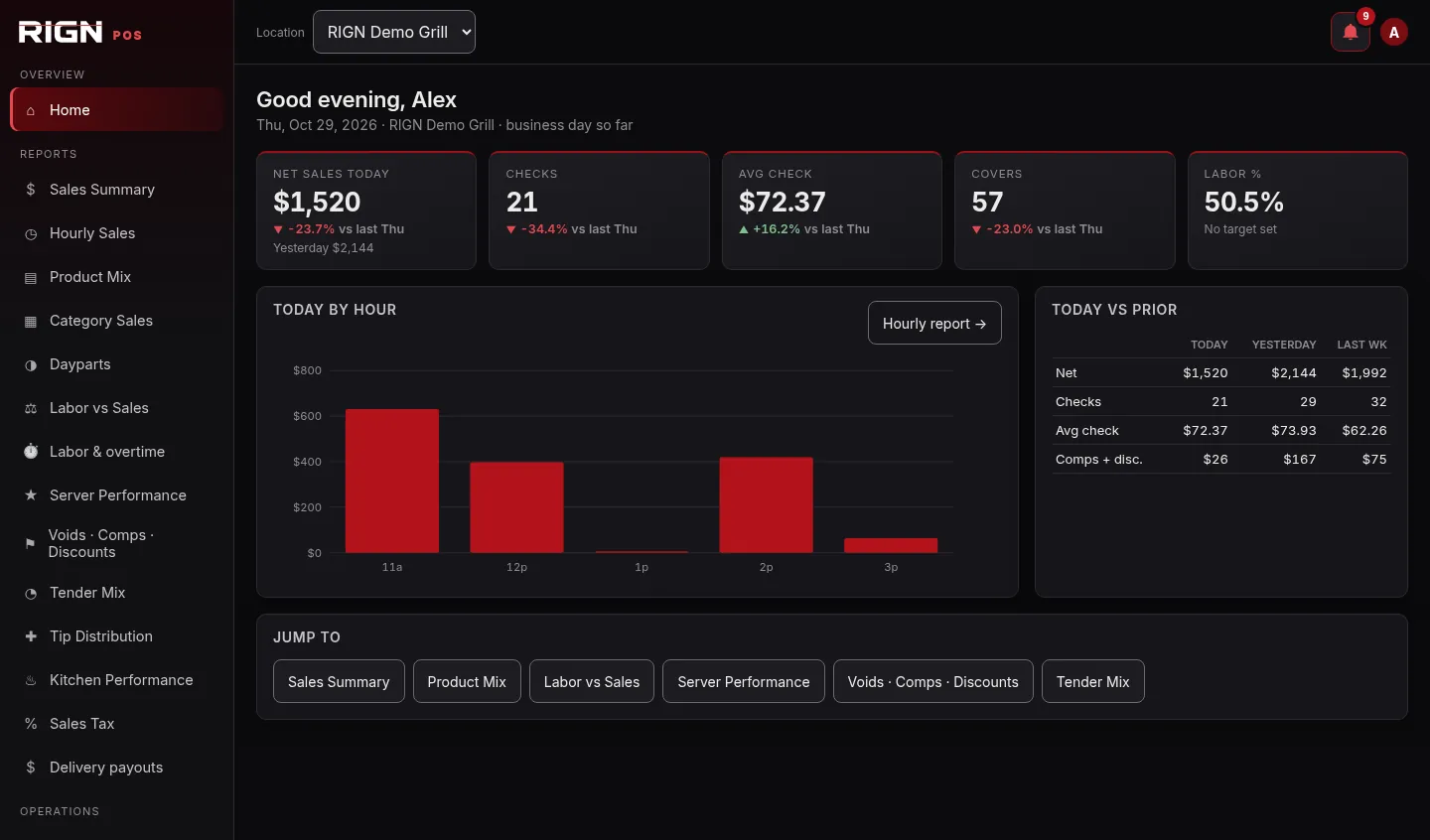Viewport: 1430px width, 840px height.
Task: Click yesterday's Comps value $167
Action: [1300, 460]
